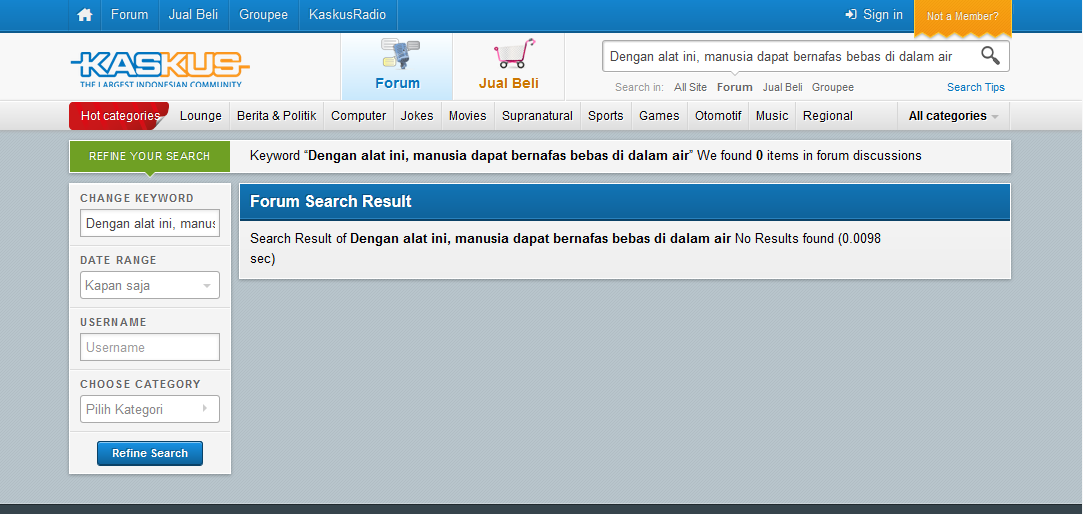Click the Kaskus logo
Image resolution: width=1083 pixels, height=514 pixels.
point(160,69)
